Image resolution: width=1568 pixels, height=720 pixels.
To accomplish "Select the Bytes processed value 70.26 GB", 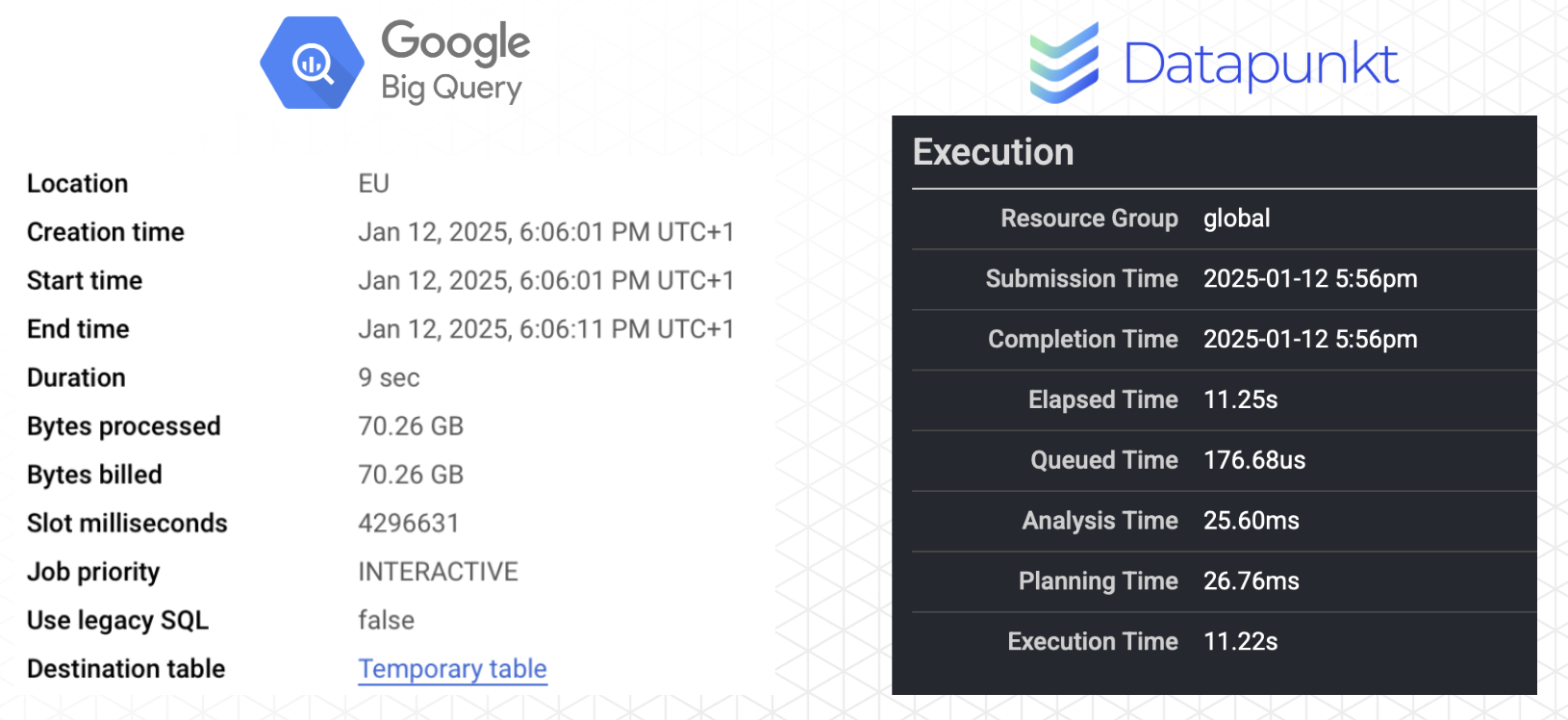I will [x=411, y=426].
